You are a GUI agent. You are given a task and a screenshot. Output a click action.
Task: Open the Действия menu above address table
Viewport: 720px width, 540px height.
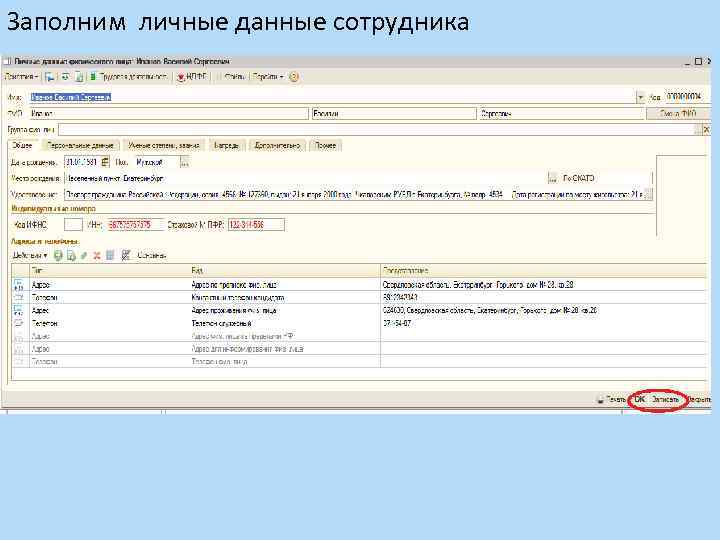coord(30,255)
